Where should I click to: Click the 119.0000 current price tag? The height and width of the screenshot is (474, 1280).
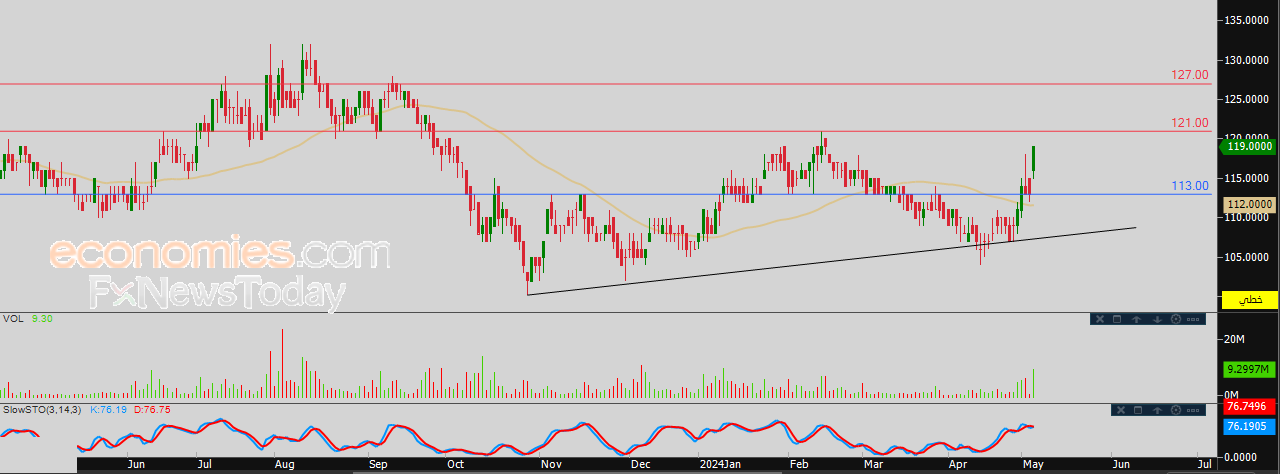click(x=1250, y=146)
